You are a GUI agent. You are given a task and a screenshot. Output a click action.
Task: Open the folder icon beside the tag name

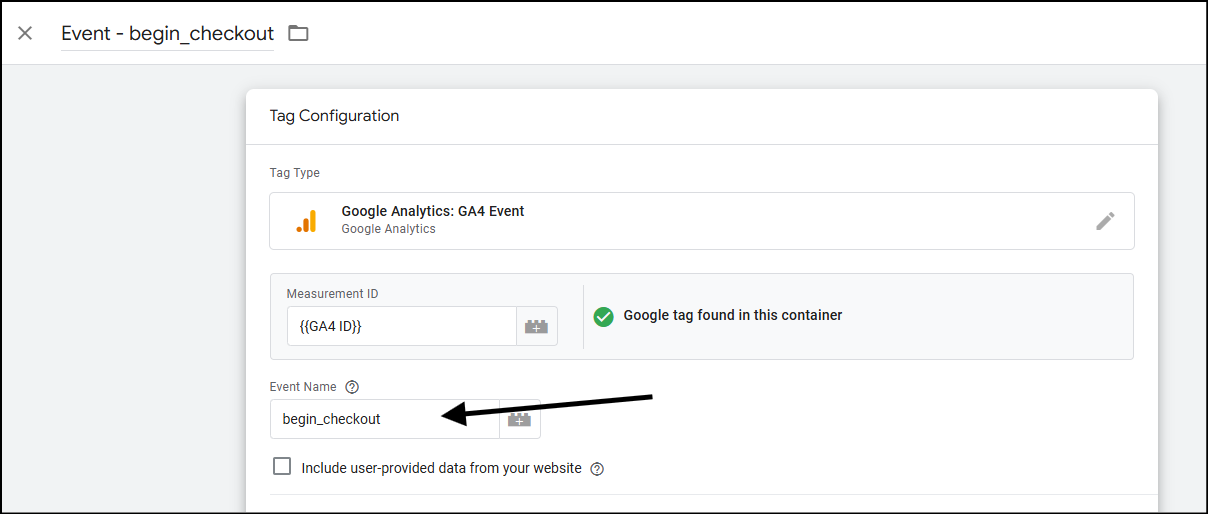point(298,33)
